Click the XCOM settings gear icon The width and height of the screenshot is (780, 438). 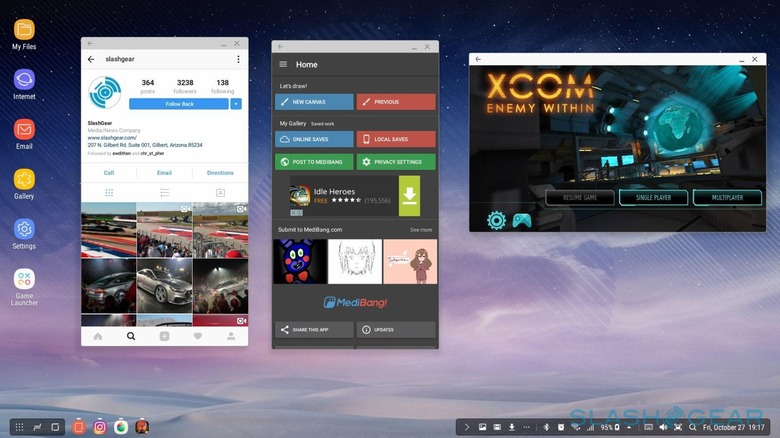496,220
